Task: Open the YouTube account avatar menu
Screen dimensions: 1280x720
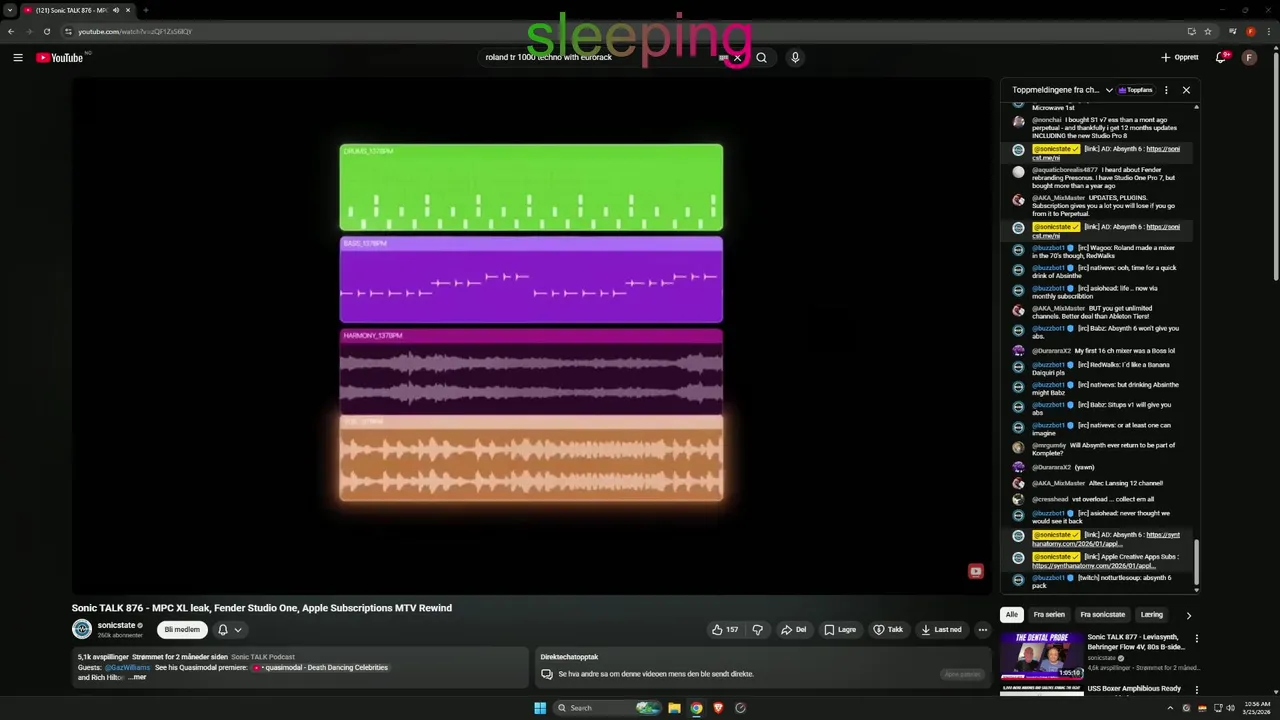Action: point(1249,57)
